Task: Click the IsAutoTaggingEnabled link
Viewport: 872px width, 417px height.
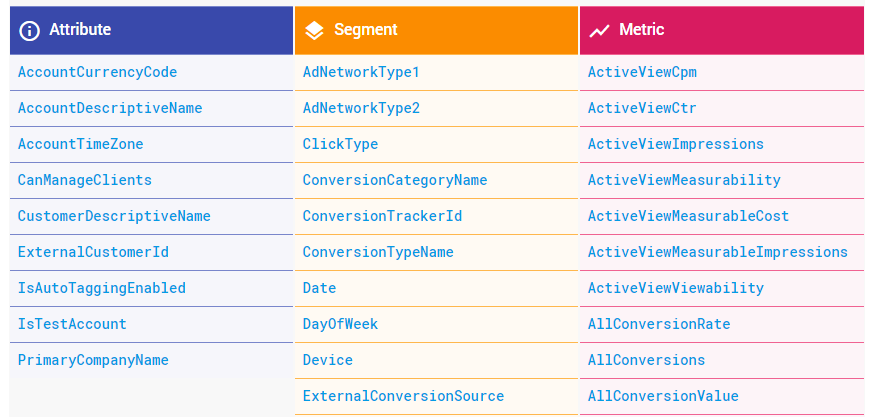Action: point(102,288)
